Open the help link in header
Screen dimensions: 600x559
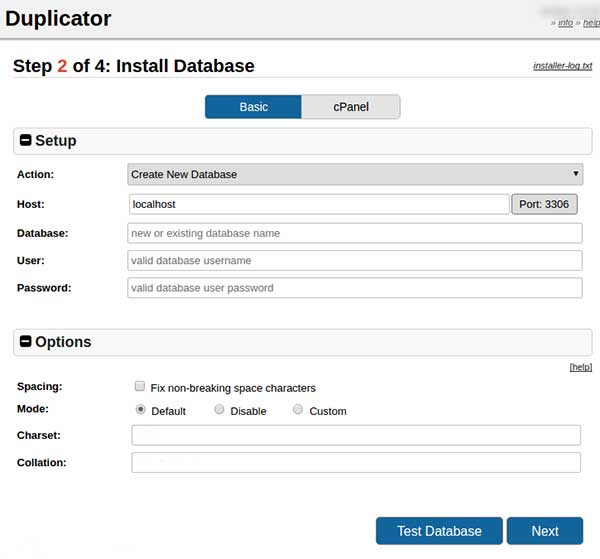[591, 23]
